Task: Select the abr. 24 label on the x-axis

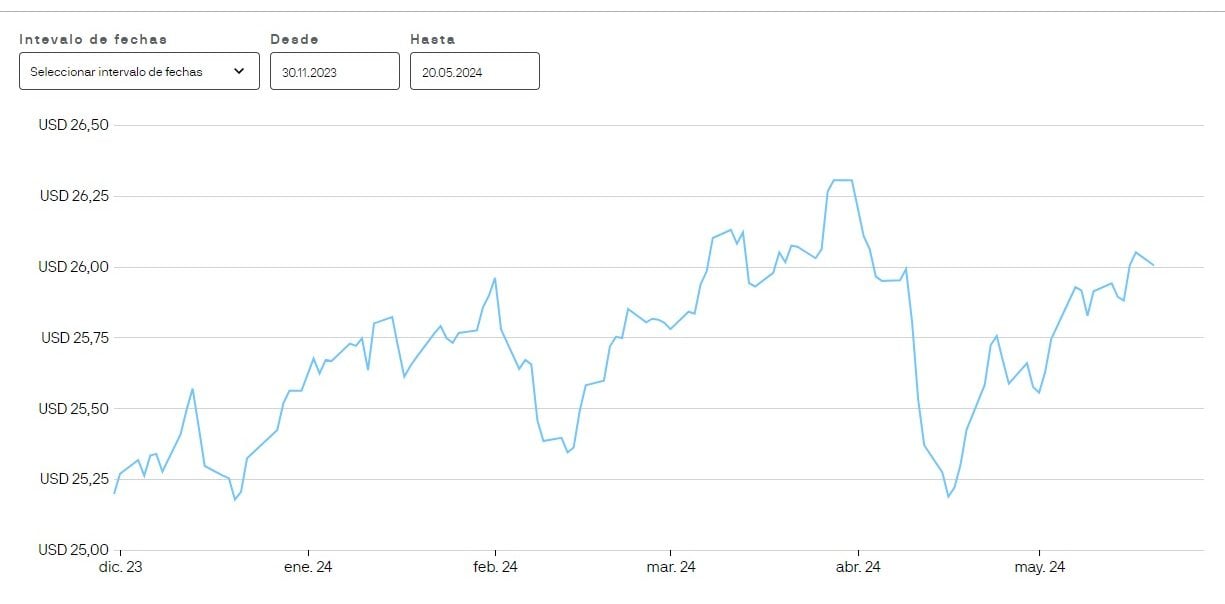Action: pyautogui.click(x=858, y=567)
